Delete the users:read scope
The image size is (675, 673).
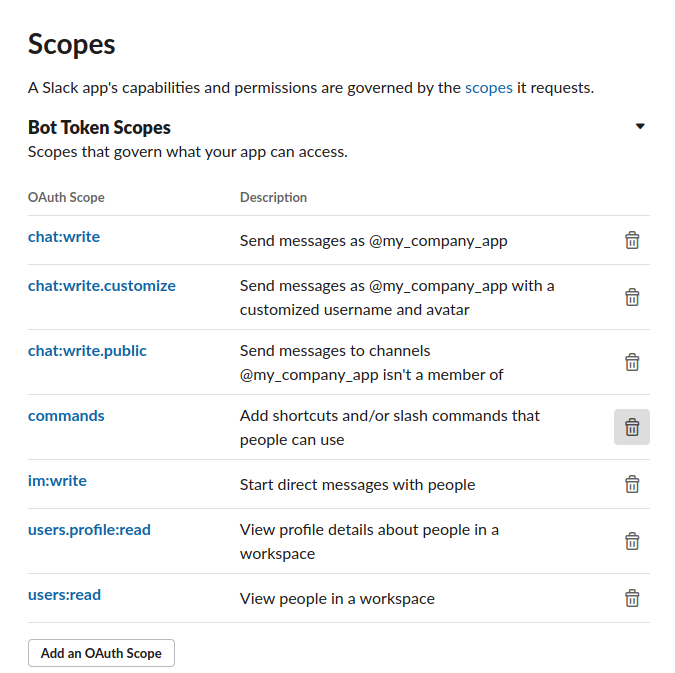click(632, 598)
